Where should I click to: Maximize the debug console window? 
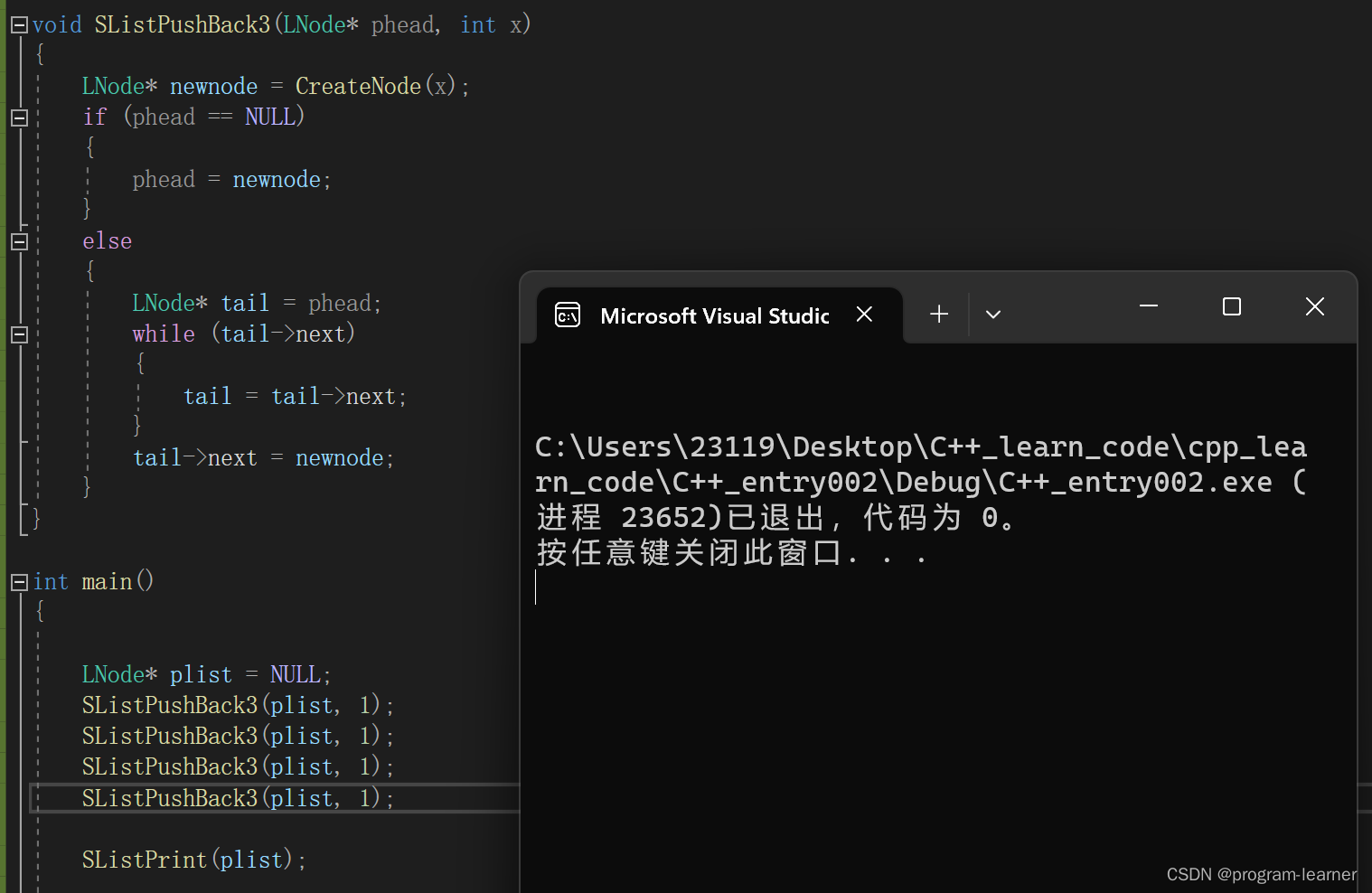coord(1231,306)
